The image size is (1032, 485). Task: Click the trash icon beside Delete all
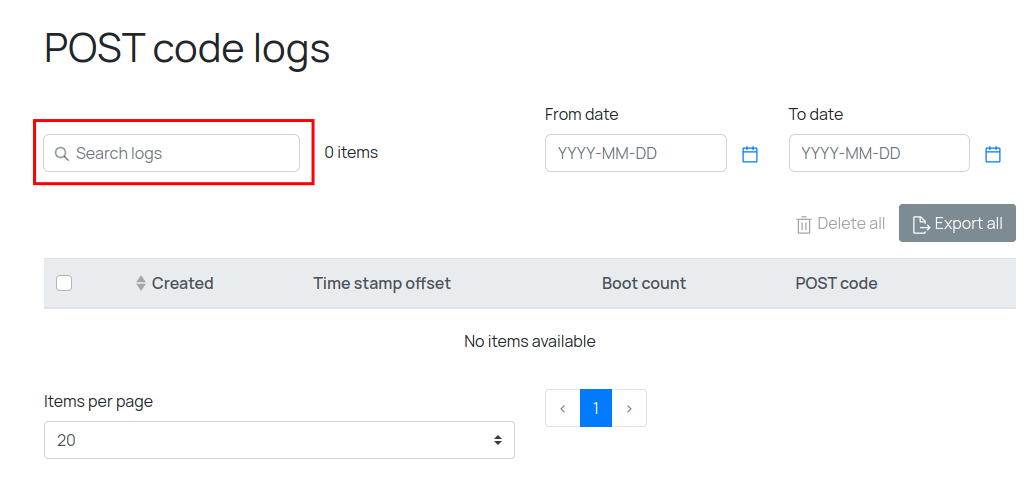[804, 225]
